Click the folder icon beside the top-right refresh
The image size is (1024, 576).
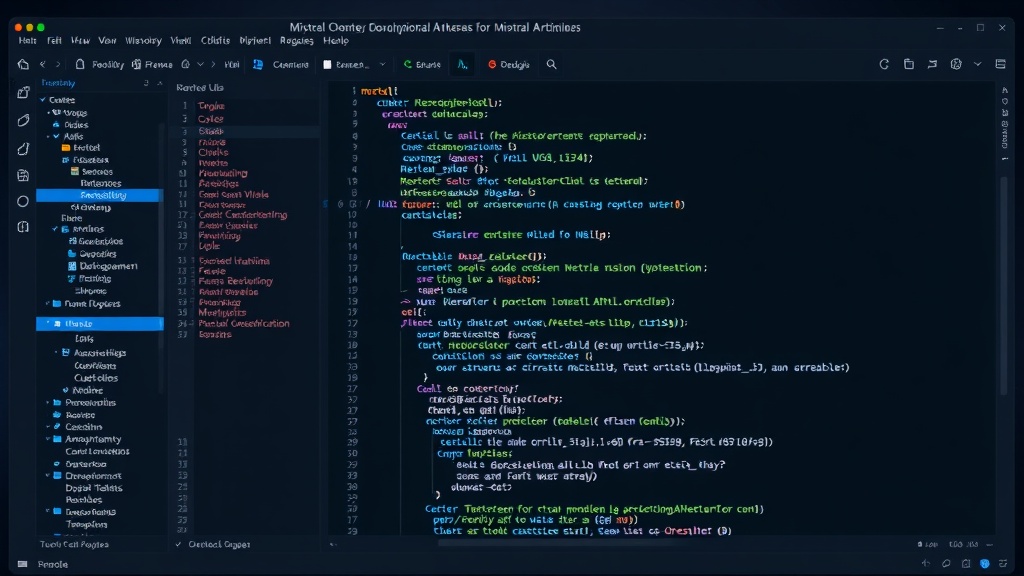click(908, 64)
